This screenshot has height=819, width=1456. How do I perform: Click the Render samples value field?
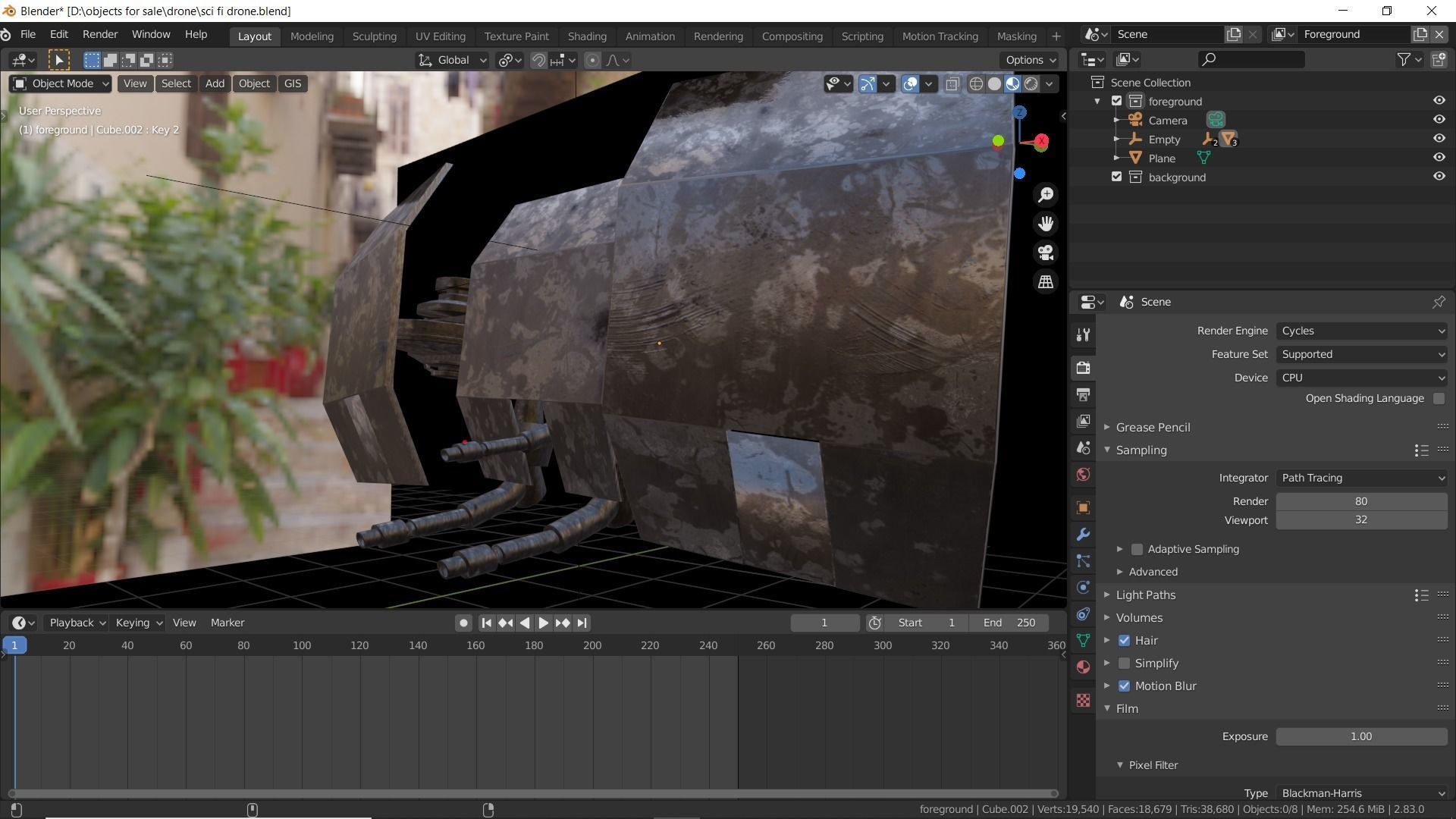click(1360, 501)
